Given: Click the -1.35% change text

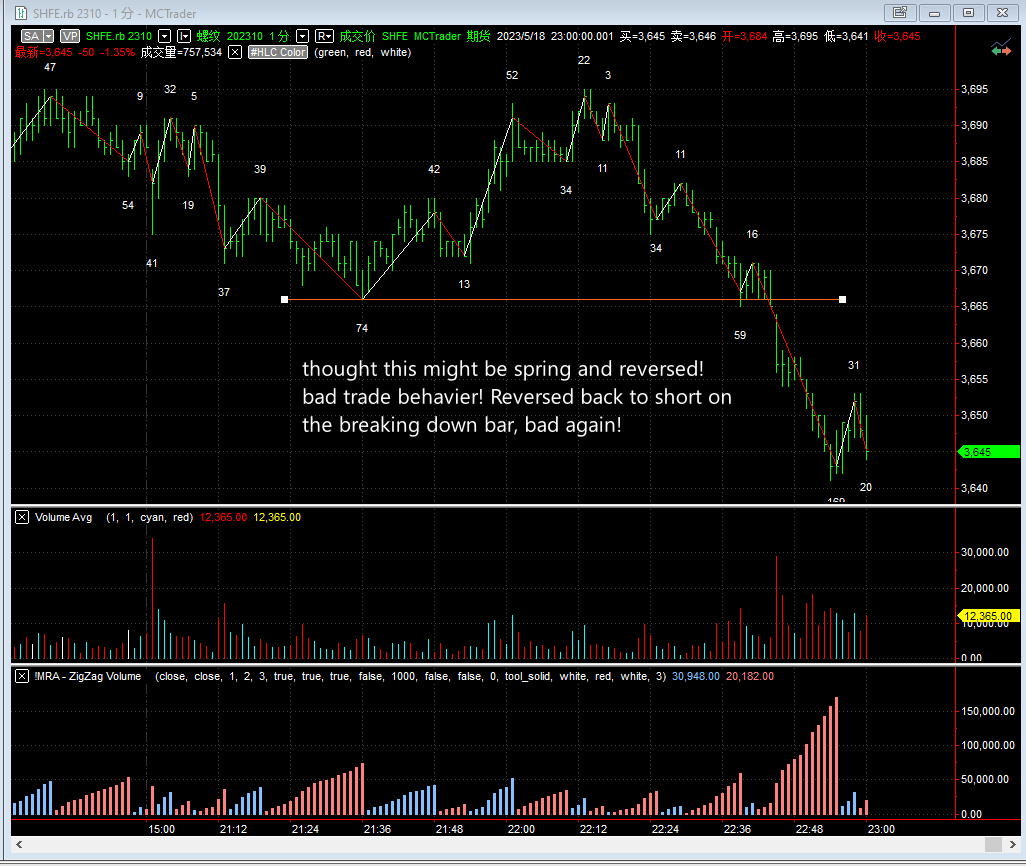Looking at the screenshot, I should [117, 52].
